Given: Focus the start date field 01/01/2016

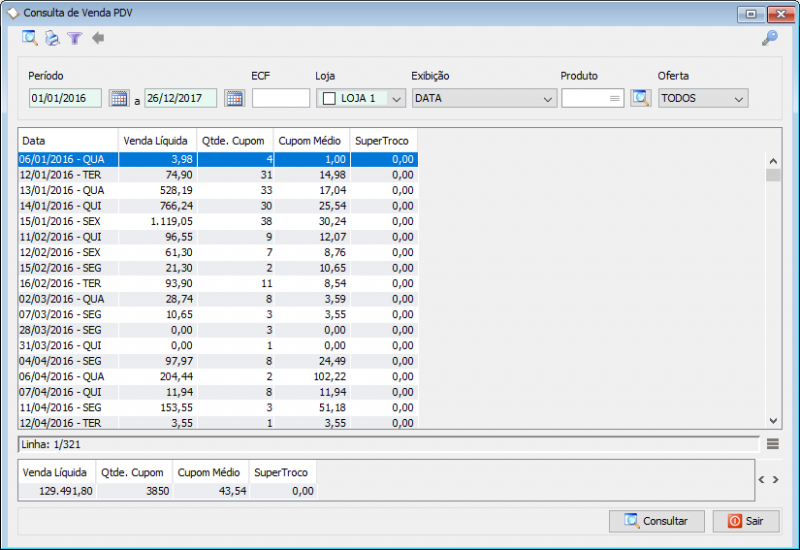Looking at the screenshot, I should coord(65,98).
